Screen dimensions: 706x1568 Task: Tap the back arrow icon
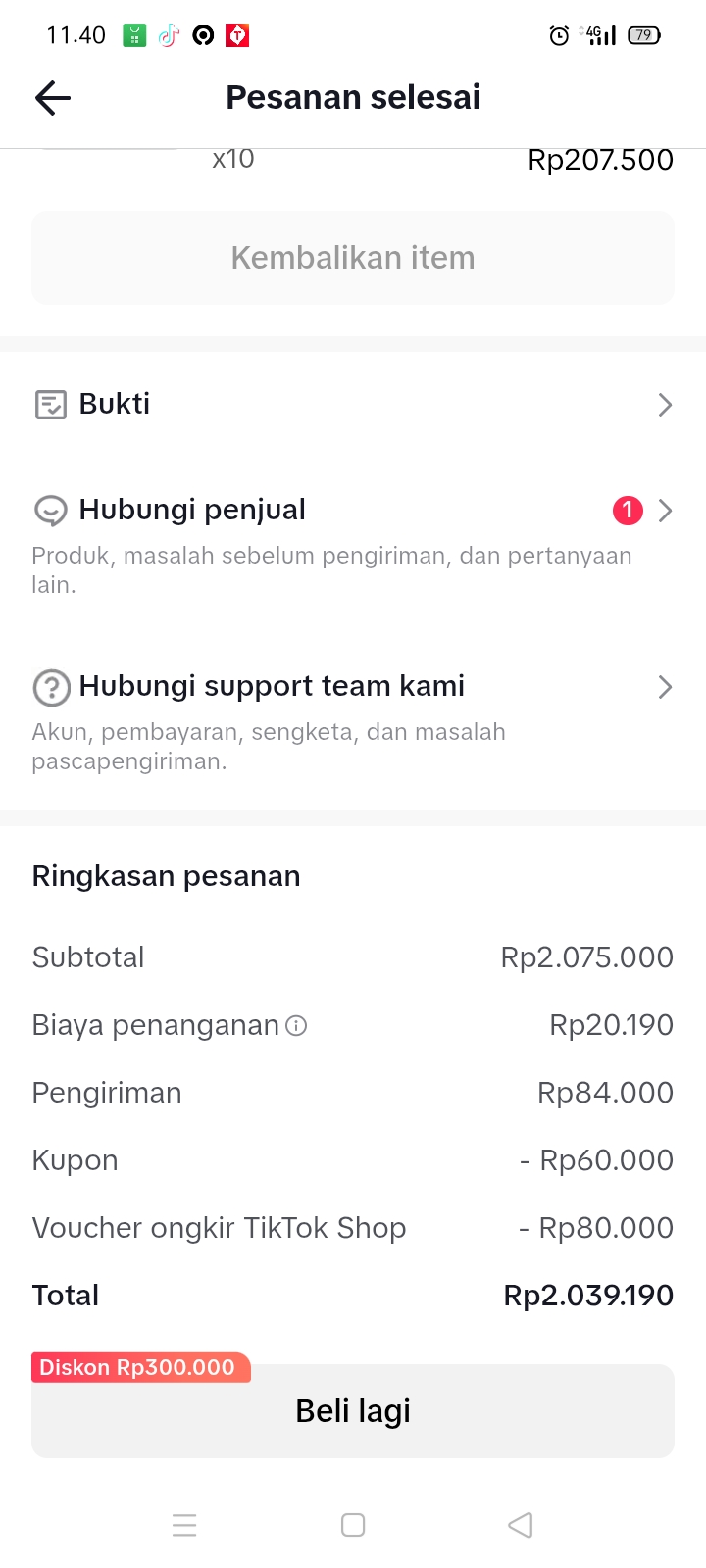pyautogui.click(x=53, y=97)
